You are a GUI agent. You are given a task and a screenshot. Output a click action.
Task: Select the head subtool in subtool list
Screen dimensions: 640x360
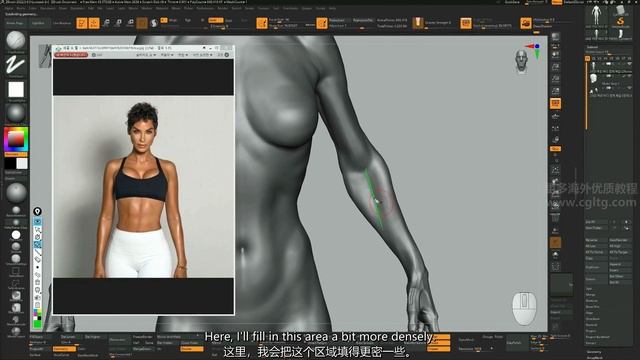coord(593,78)
